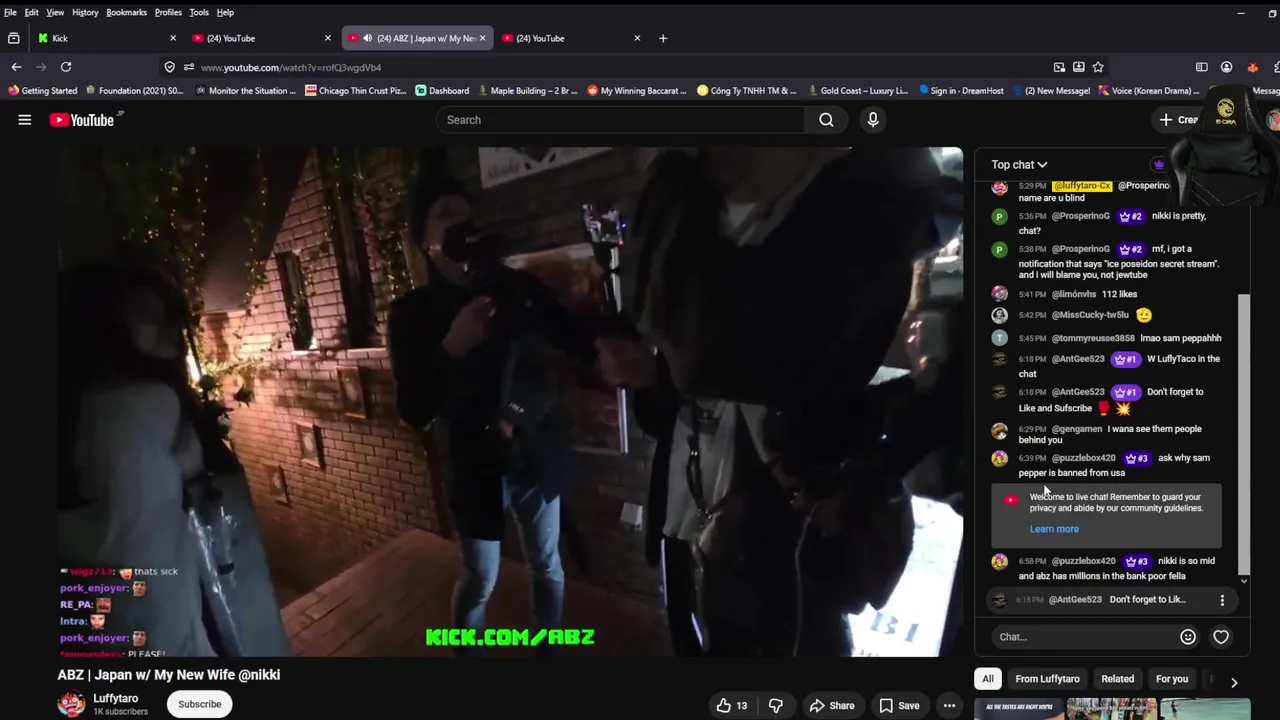Open the View menu

(55, 12)
